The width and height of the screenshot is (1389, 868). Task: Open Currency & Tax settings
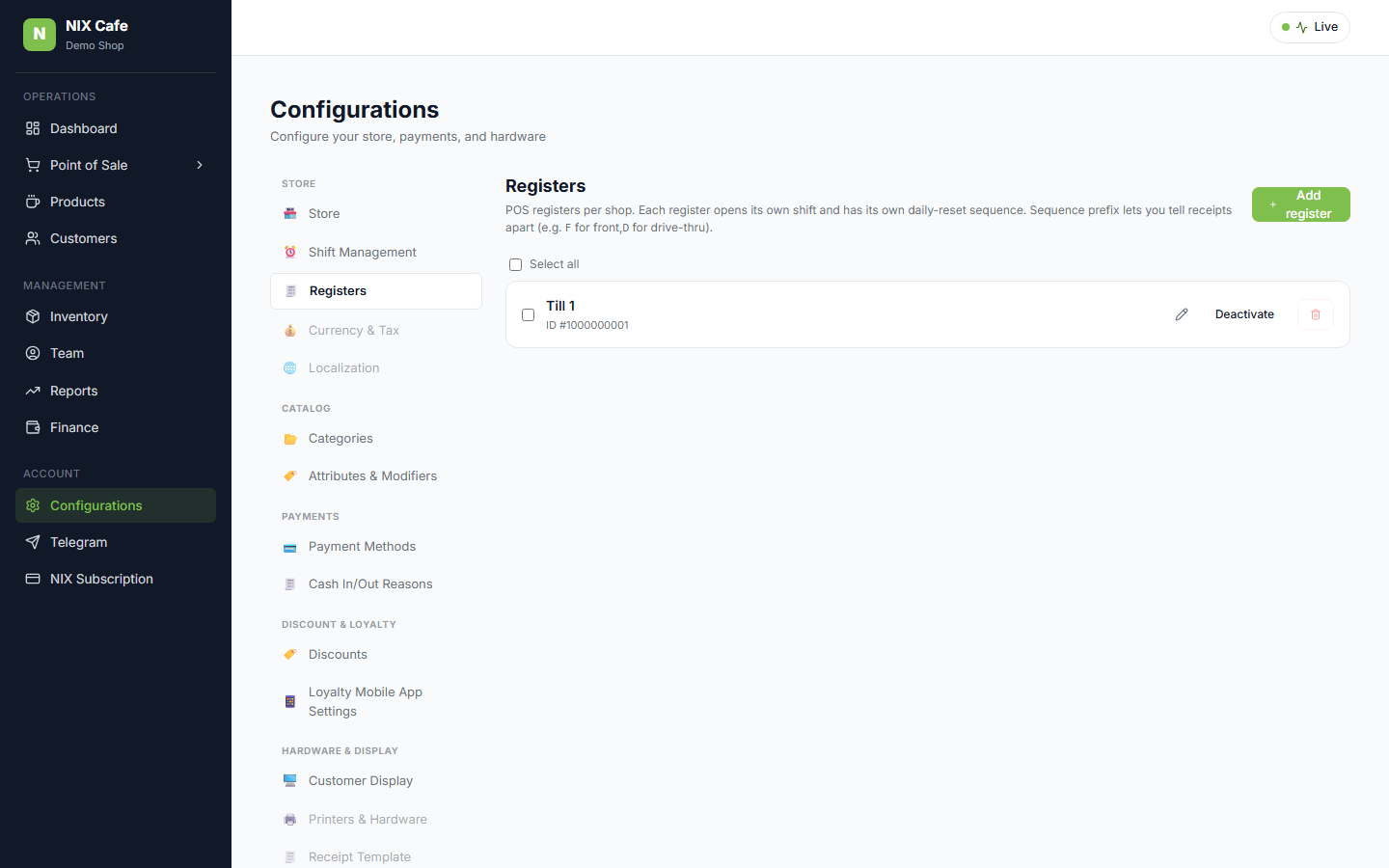click(376, 330)
